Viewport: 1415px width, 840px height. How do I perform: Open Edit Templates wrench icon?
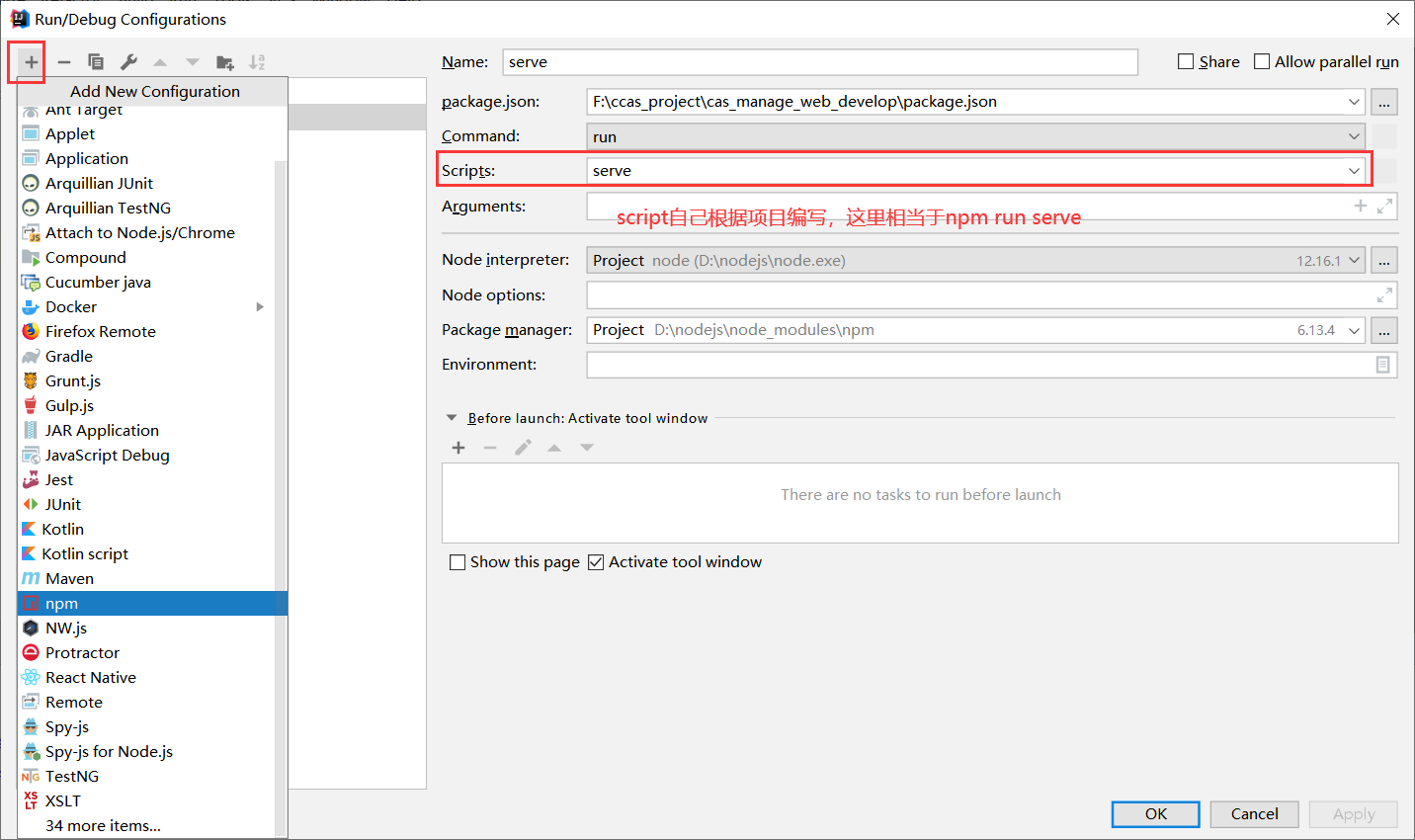tap(128, 62)
